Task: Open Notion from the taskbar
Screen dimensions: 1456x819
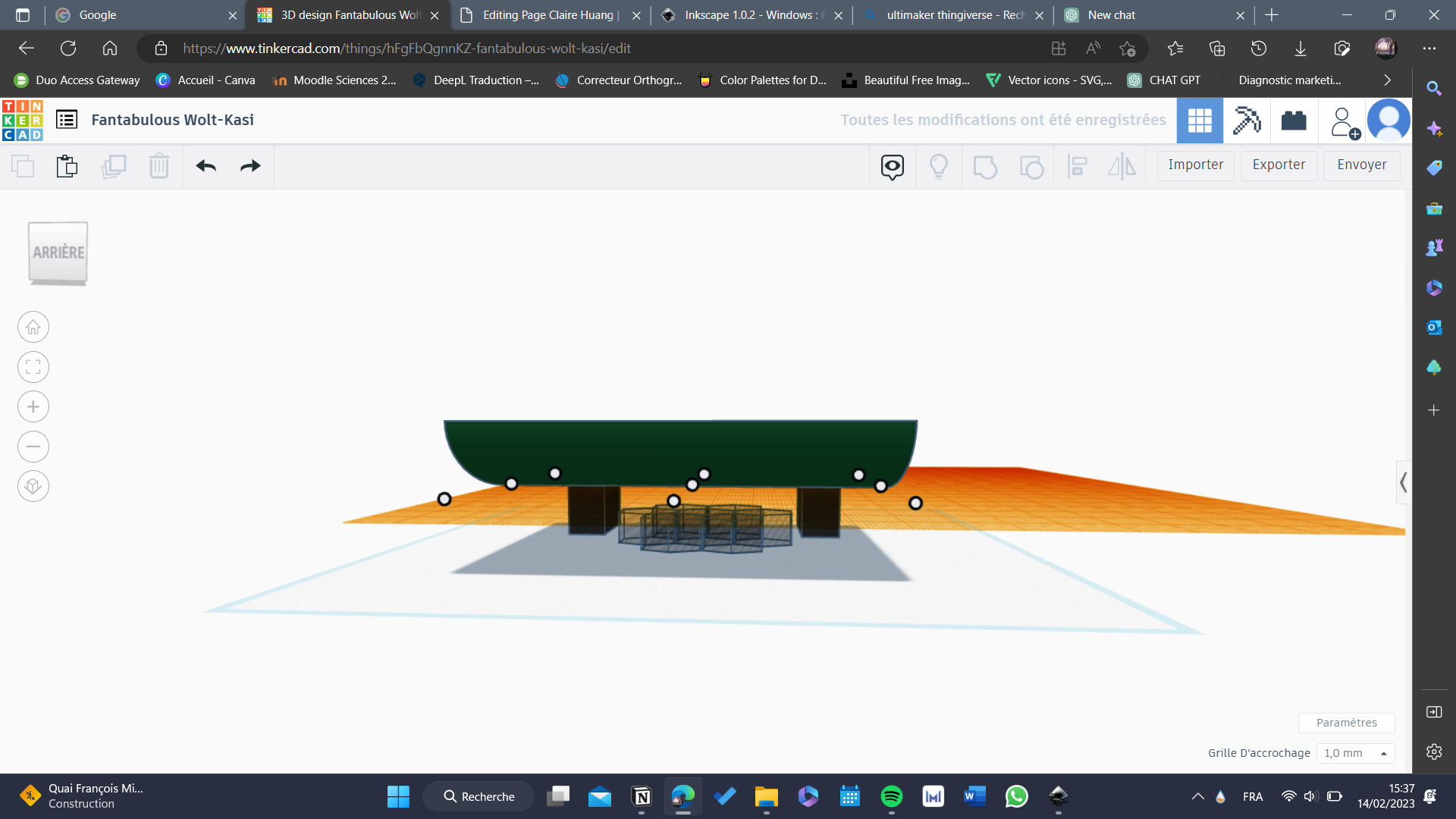Action: [642, 797]
